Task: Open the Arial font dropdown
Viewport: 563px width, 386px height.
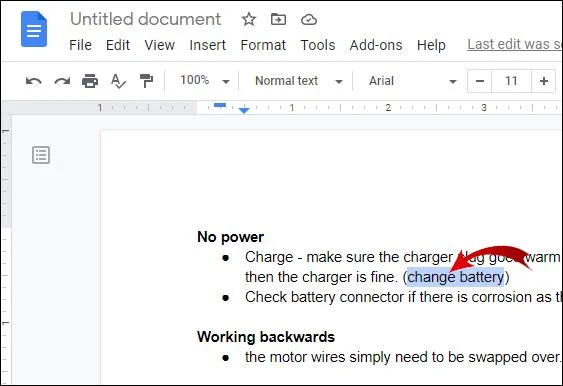Action: (413, 81)
